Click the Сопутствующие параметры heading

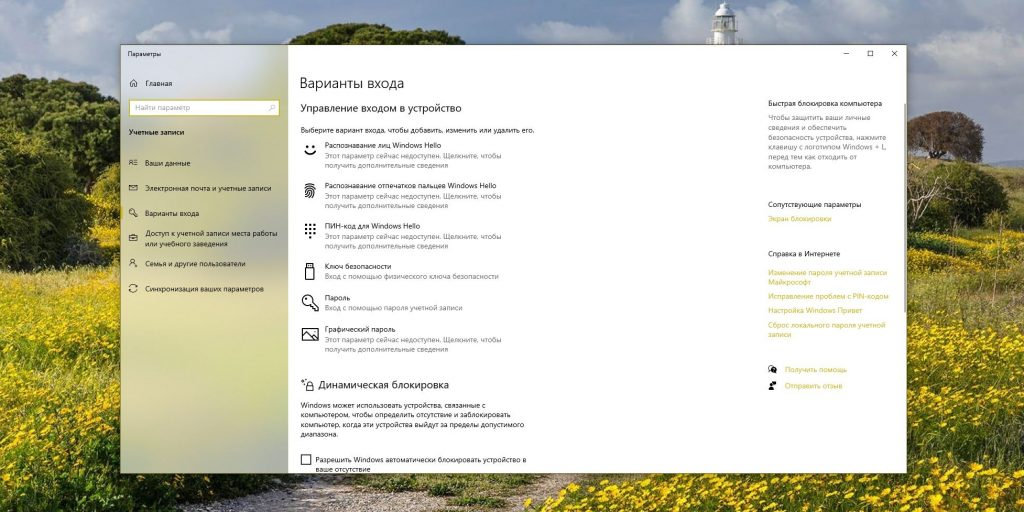click(814, 204)
